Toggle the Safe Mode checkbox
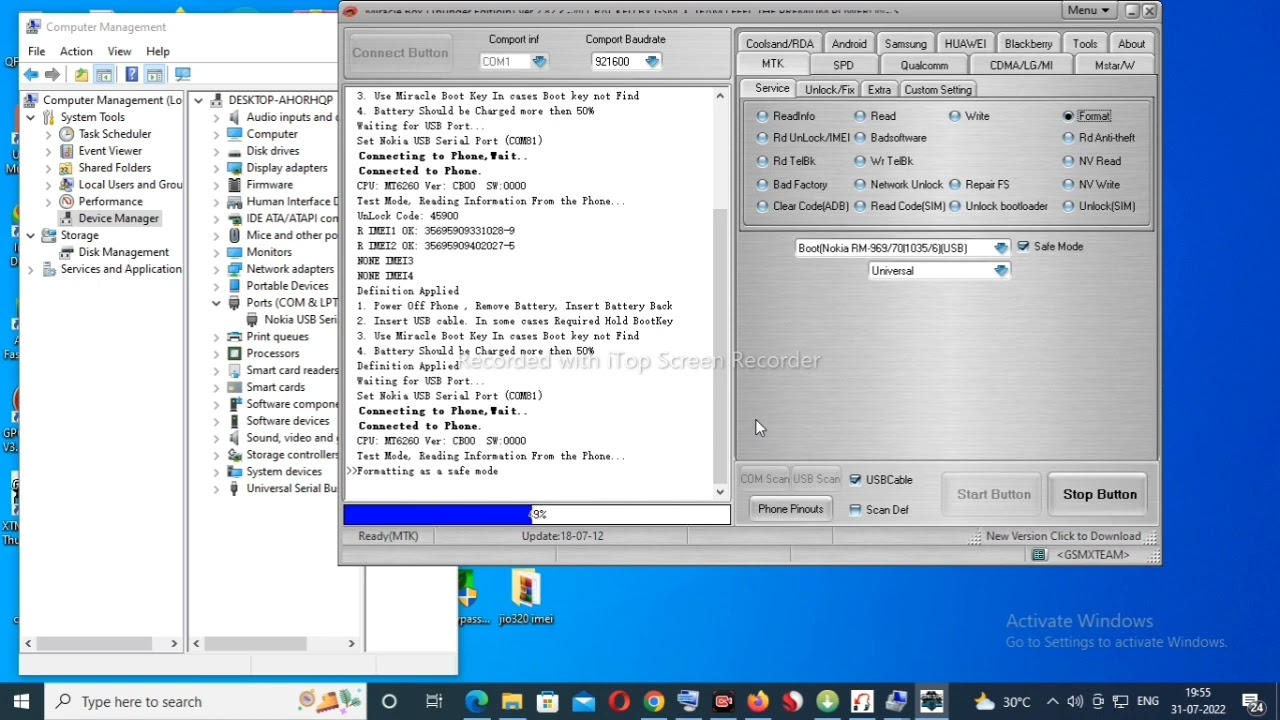 1023,246
